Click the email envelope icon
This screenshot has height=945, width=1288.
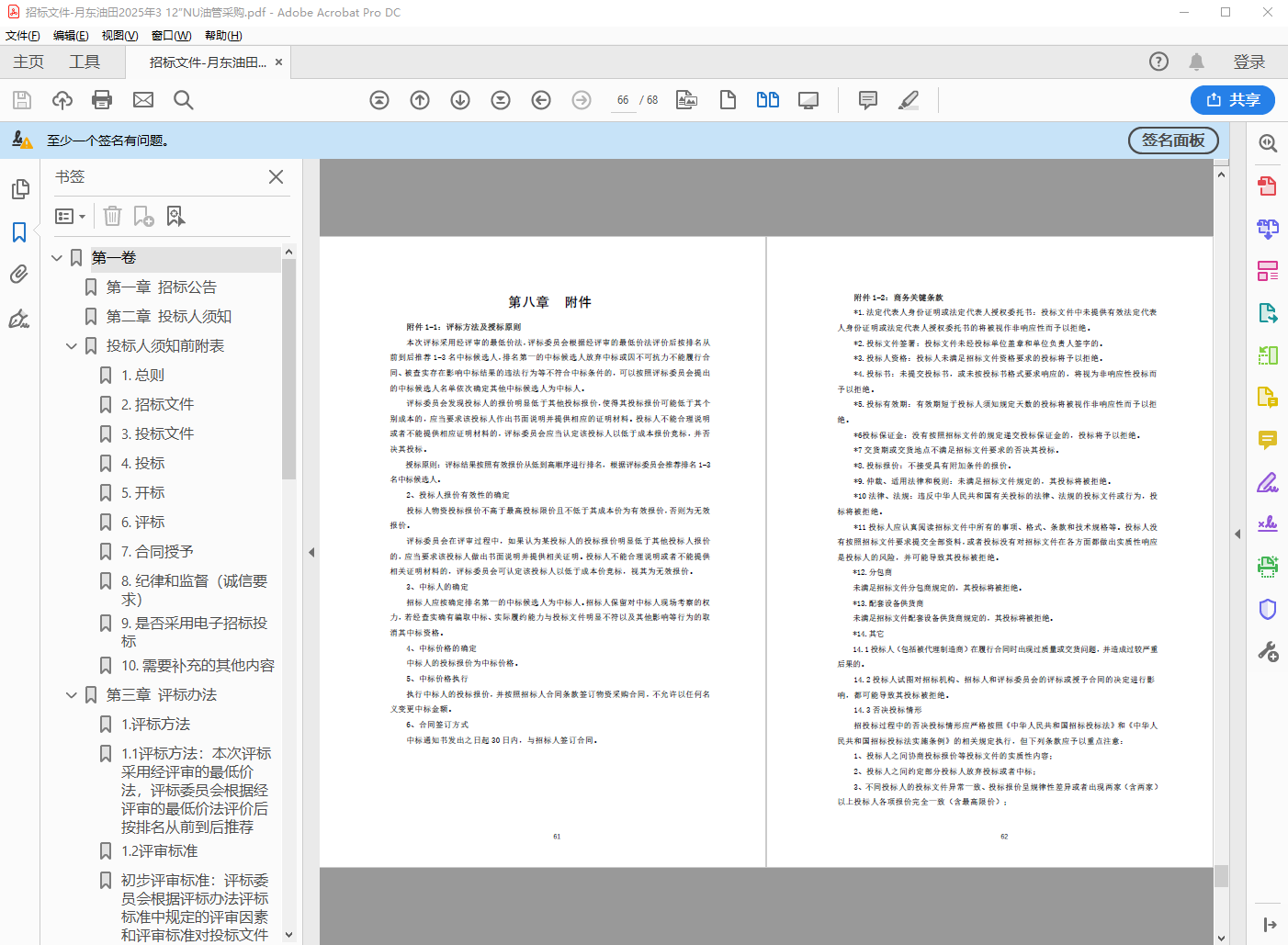[143, 100]
